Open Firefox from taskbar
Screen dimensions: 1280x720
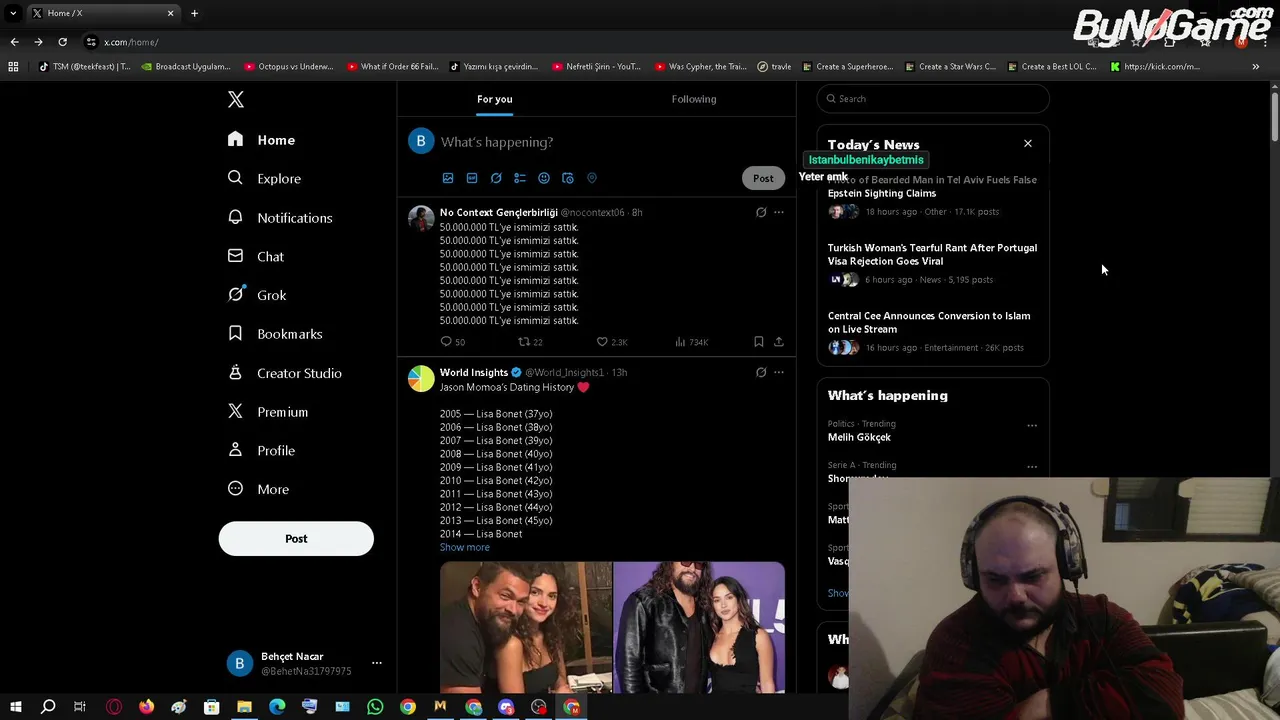pos(146,707)
